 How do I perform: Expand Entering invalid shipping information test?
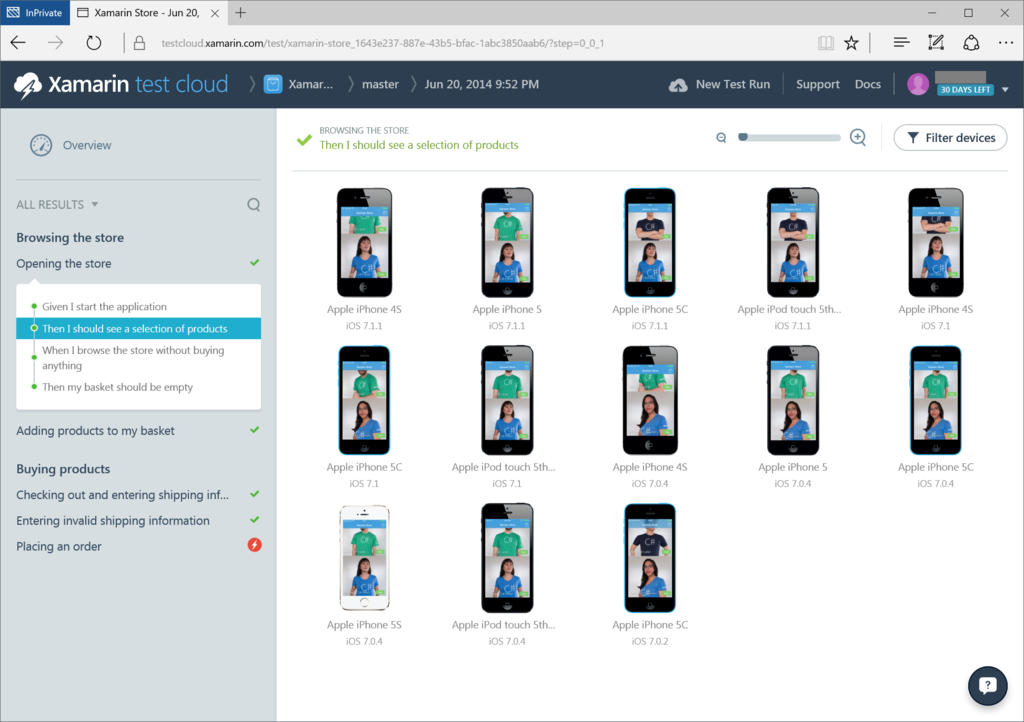(x=113, y=521)
